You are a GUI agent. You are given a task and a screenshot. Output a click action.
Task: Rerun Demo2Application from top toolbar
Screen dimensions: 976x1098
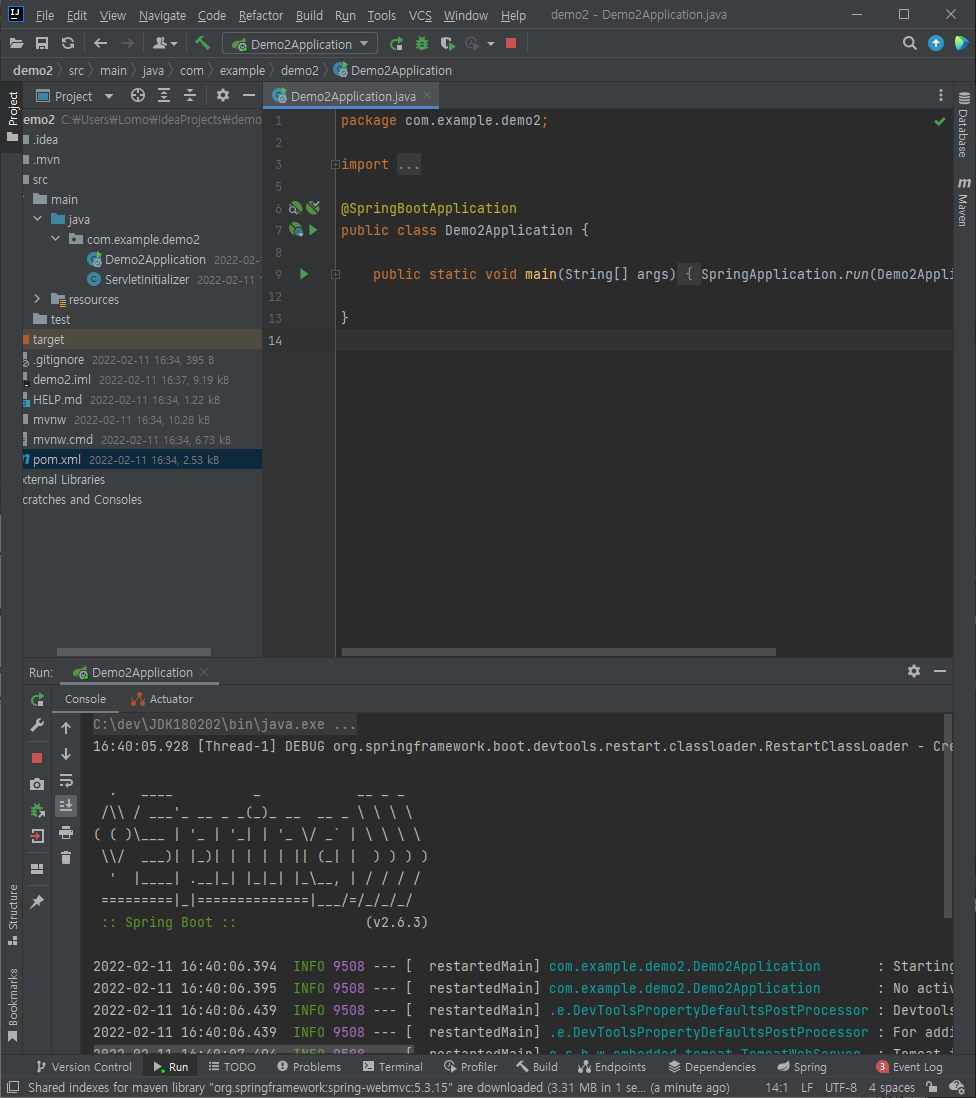(396, 43)
